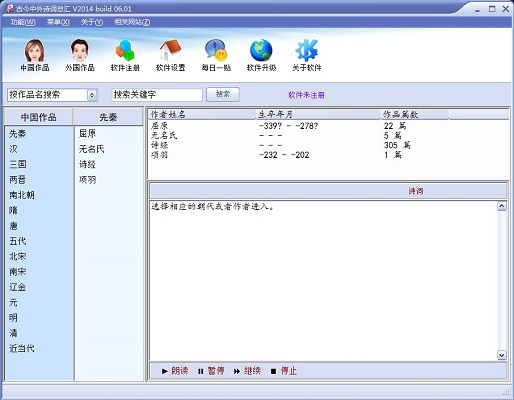Click 继续 to resume reading

(247, 371)
